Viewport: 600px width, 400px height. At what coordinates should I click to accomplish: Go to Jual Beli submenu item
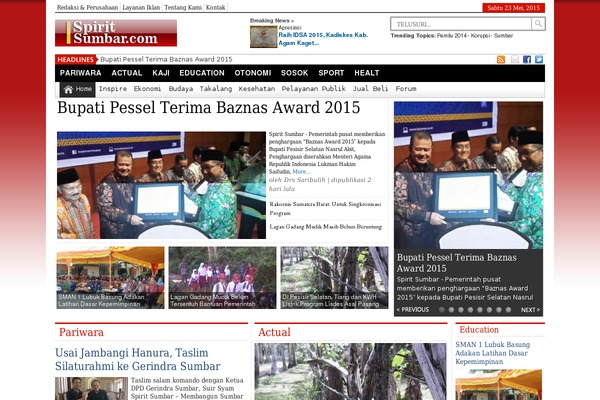(x=370, y=89)
